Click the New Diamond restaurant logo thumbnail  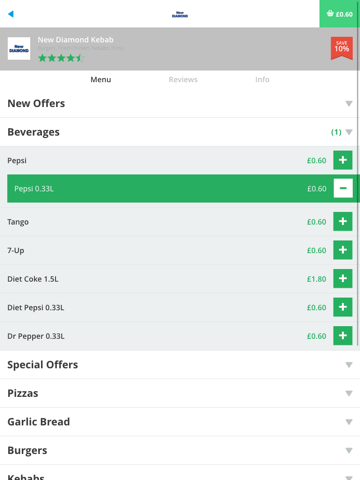[x=19, y=49]
